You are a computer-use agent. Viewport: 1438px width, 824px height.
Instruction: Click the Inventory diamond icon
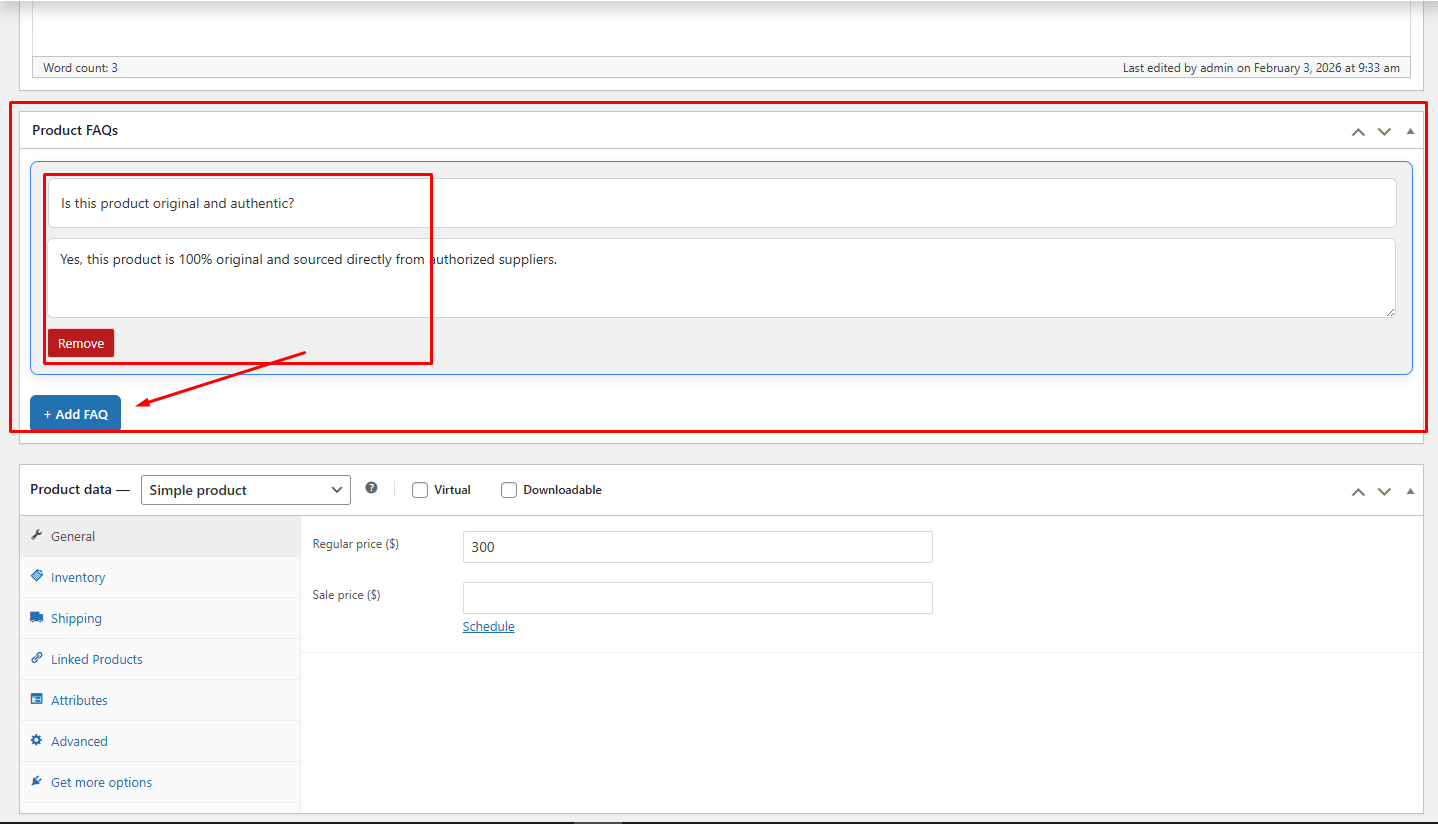36,577
